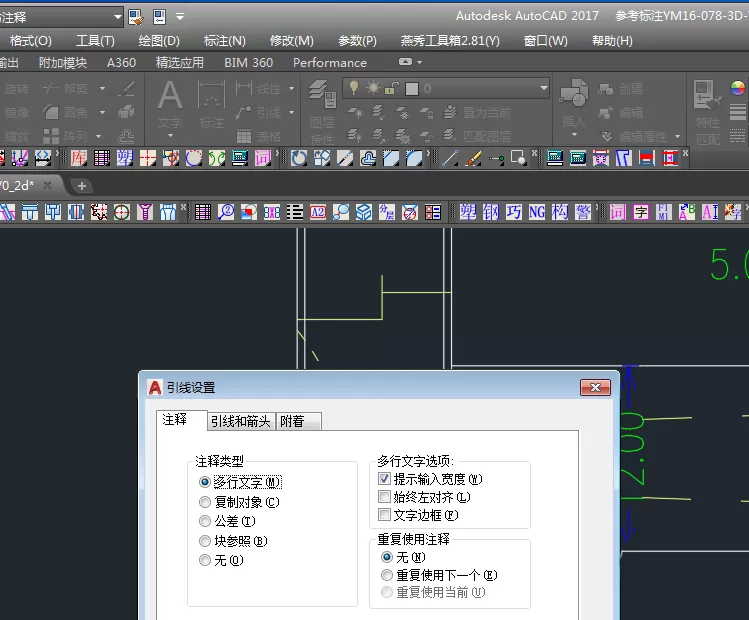
Task: Switch to the Performance ribbon tab
Action: 330,63
